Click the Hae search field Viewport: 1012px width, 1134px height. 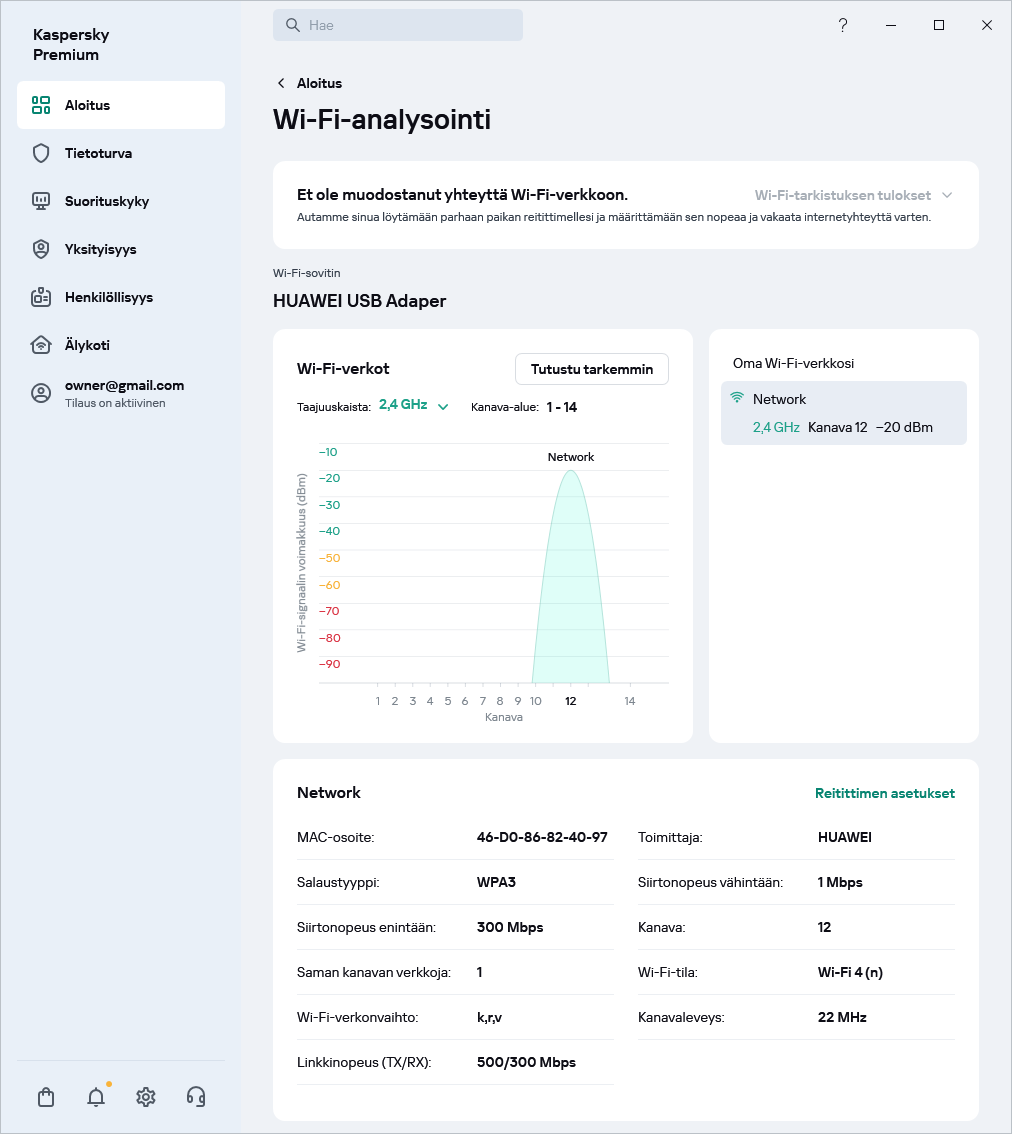(x=398, y=25)
